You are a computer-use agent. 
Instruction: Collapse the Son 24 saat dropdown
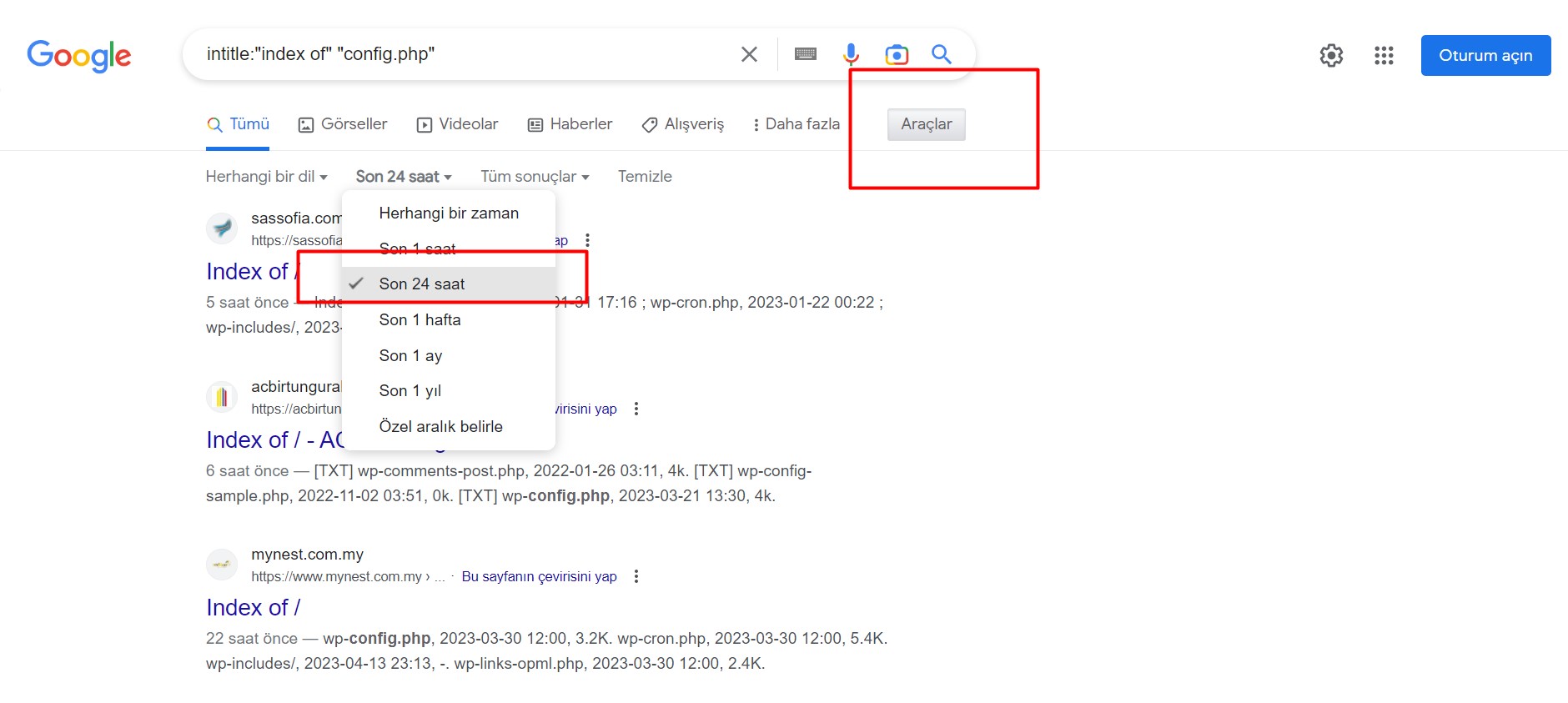click(x=404, y=177)
